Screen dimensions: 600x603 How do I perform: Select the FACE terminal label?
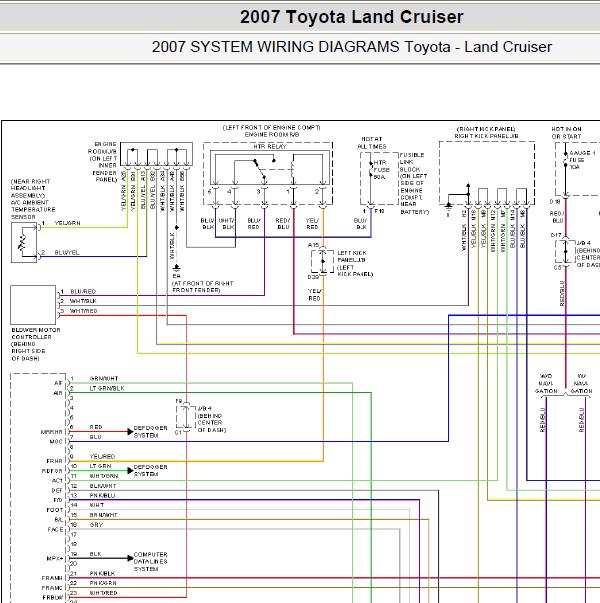(55, 530)
